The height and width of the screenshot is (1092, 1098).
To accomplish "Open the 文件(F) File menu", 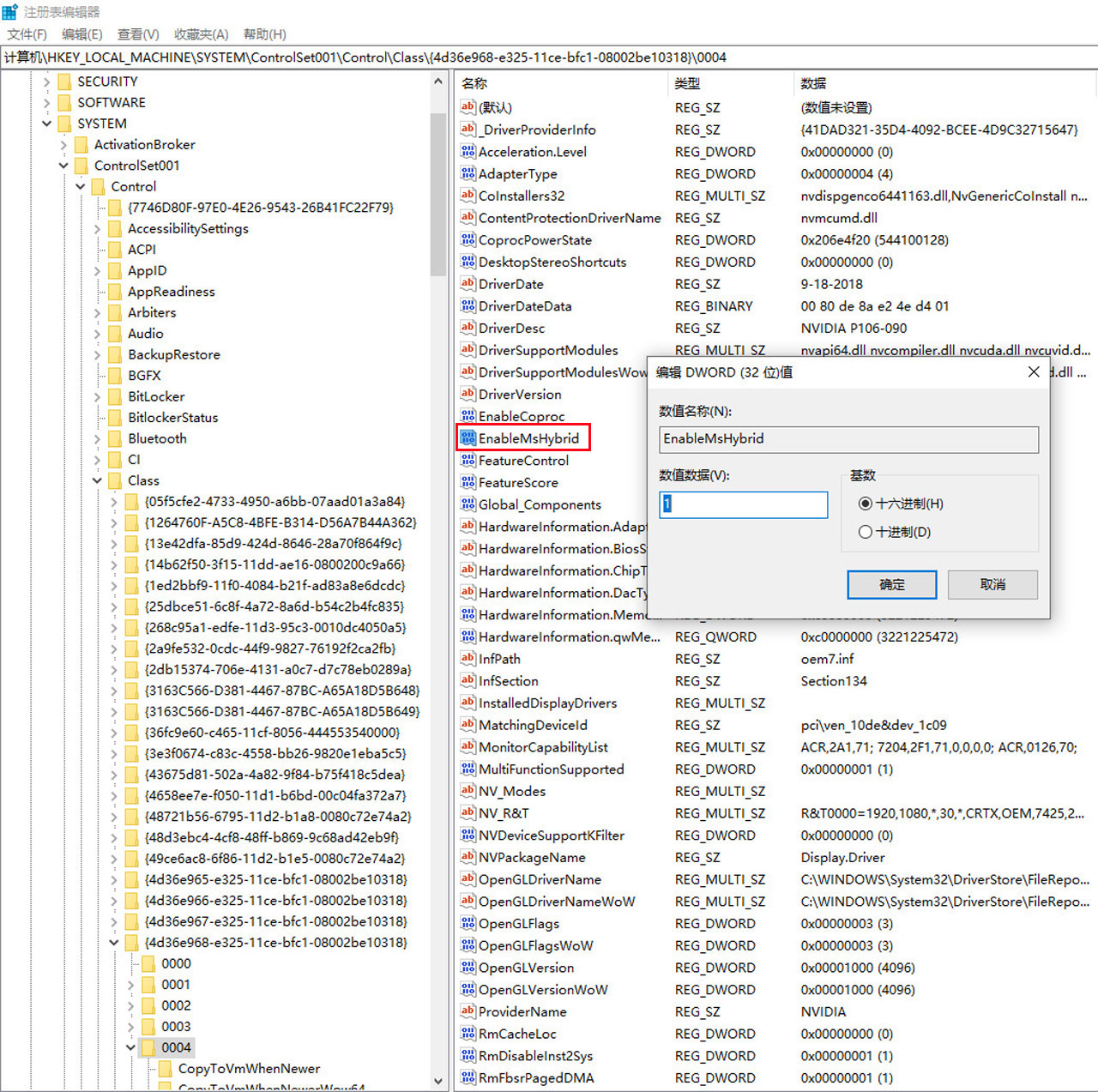I will point(27,34).
